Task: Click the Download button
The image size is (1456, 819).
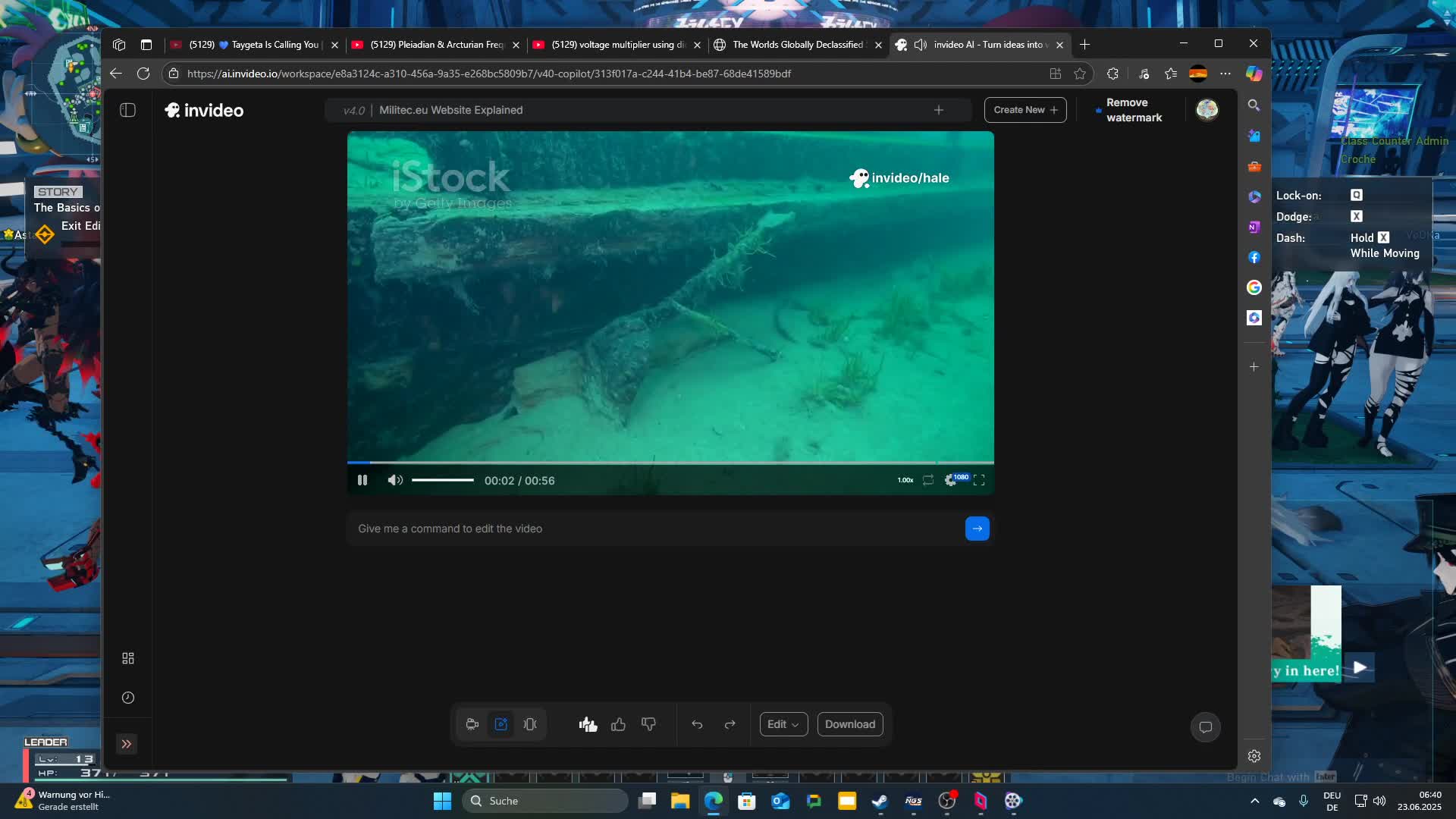Action: (849, 724)
